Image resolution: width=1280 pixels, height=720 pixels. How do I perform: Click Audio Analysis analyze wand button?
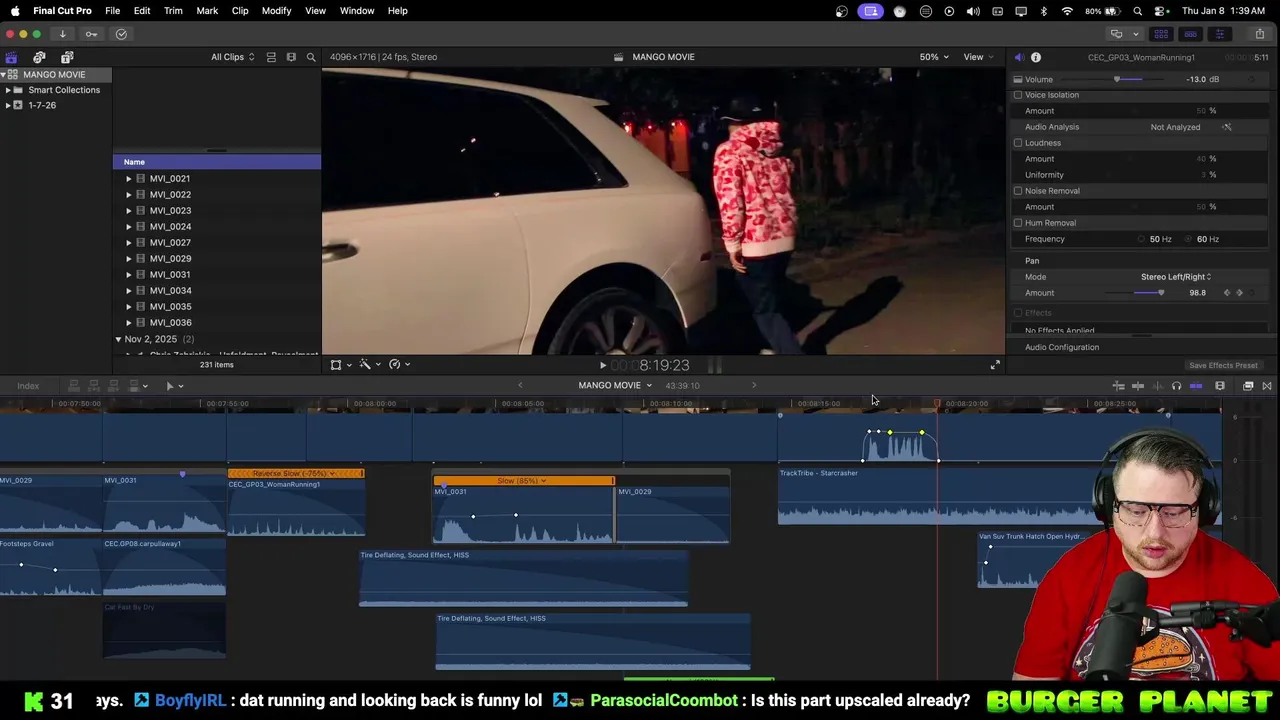click(x=1227, y=127)
